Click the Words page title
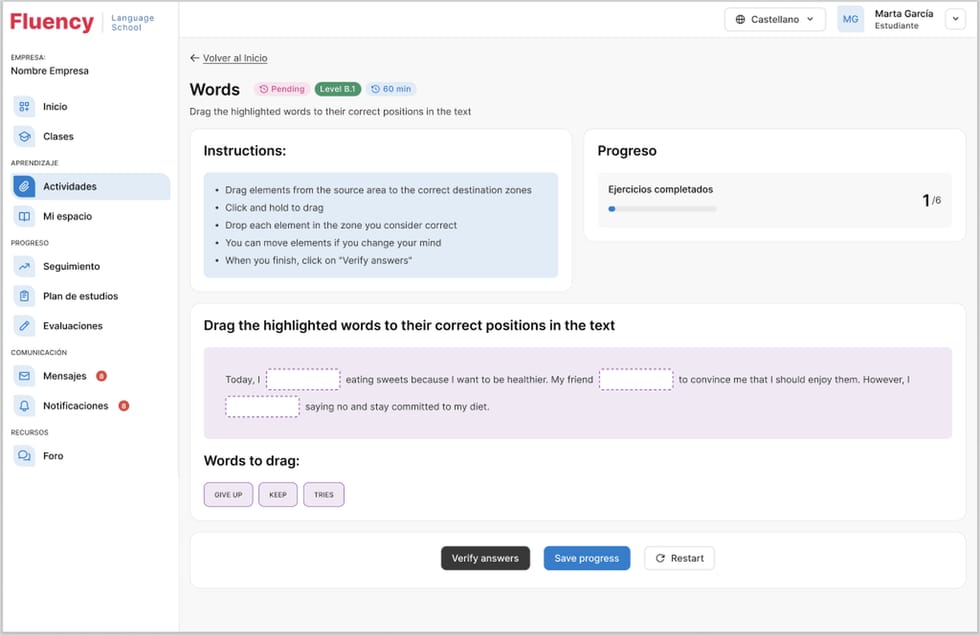This screenshot has height=636, width=980. click(x=214, y=89)
